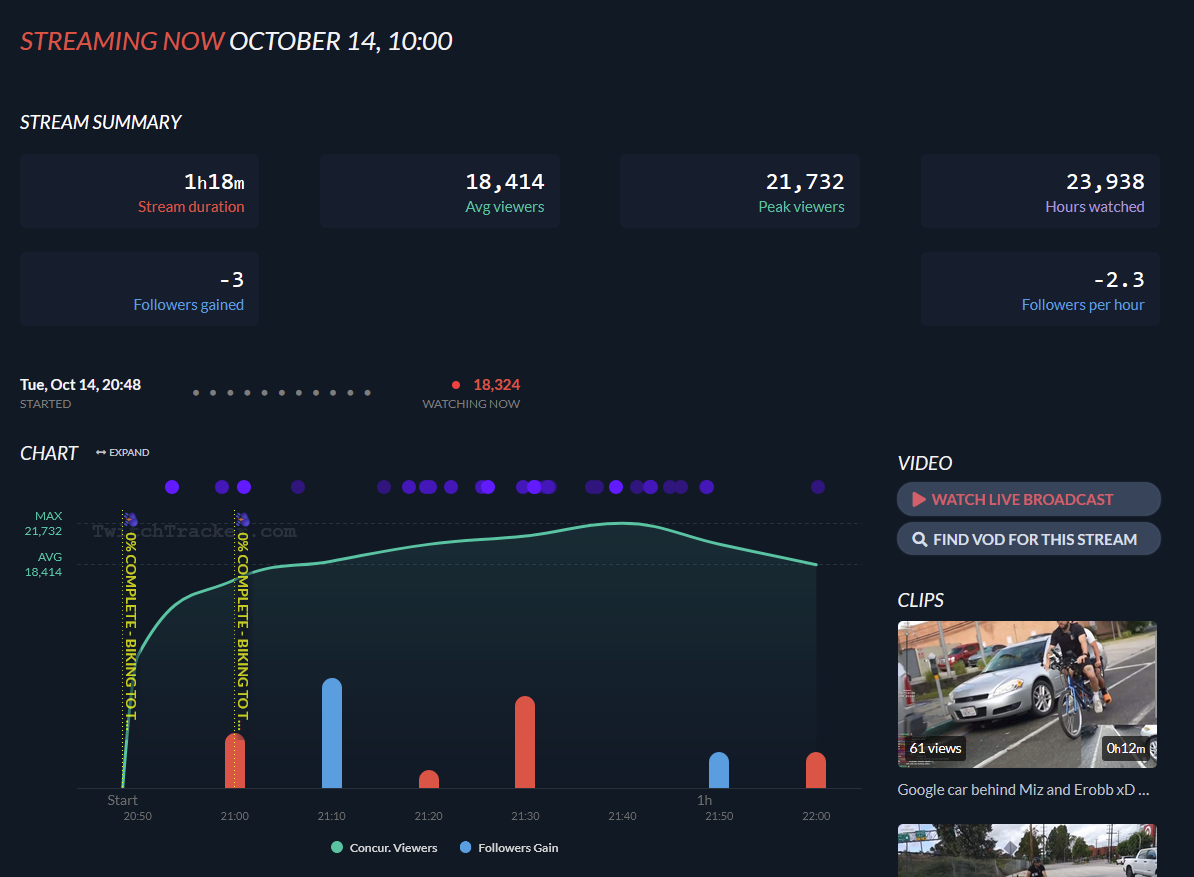Image resolution: width=1194 pixels, height=877 pixels.
Task: Click the blue followers bar near 21:50
Action: 719,770
